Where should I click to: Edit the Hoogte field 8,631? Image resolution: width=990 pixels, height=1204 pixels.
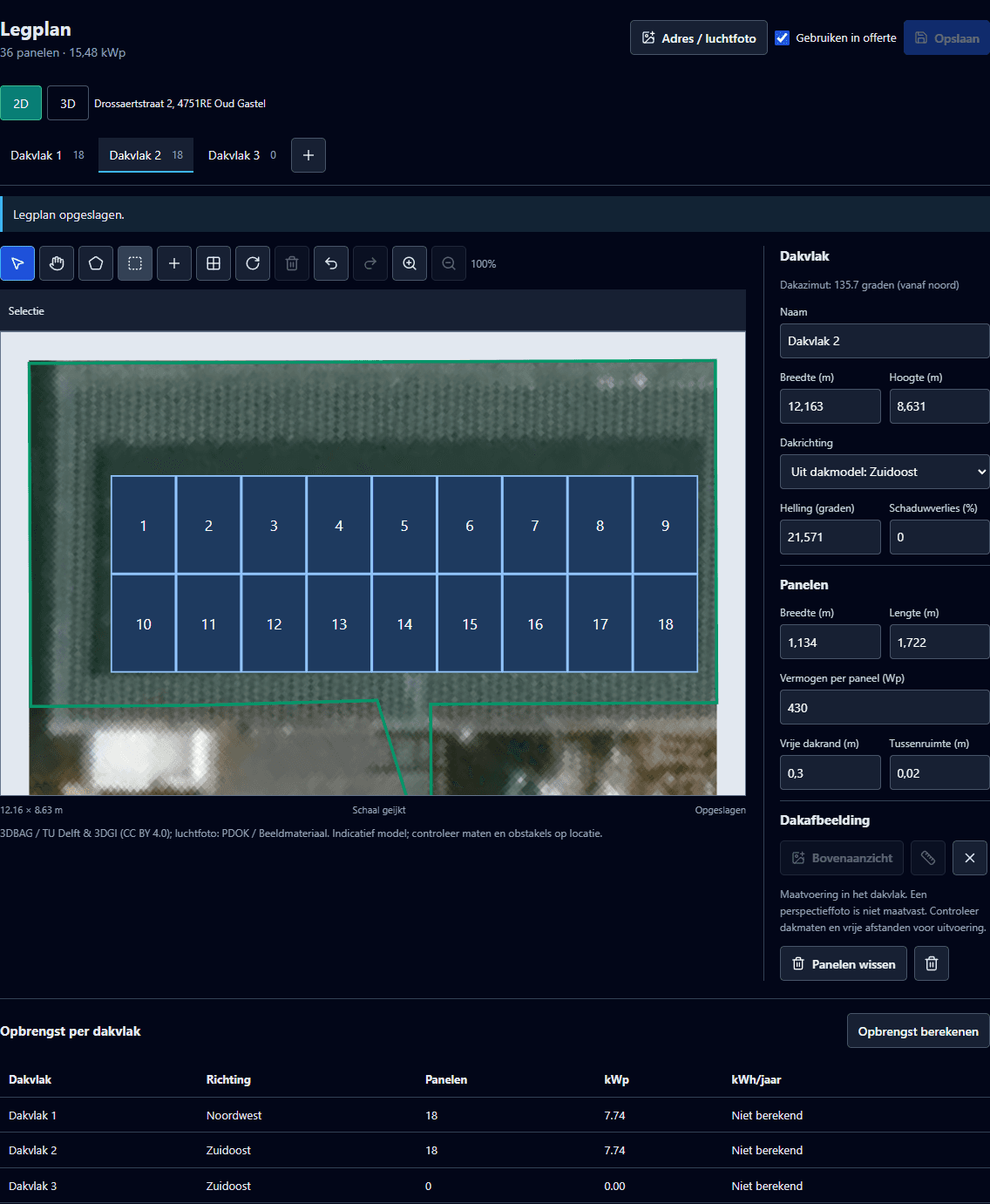click(x=939, y=406)
